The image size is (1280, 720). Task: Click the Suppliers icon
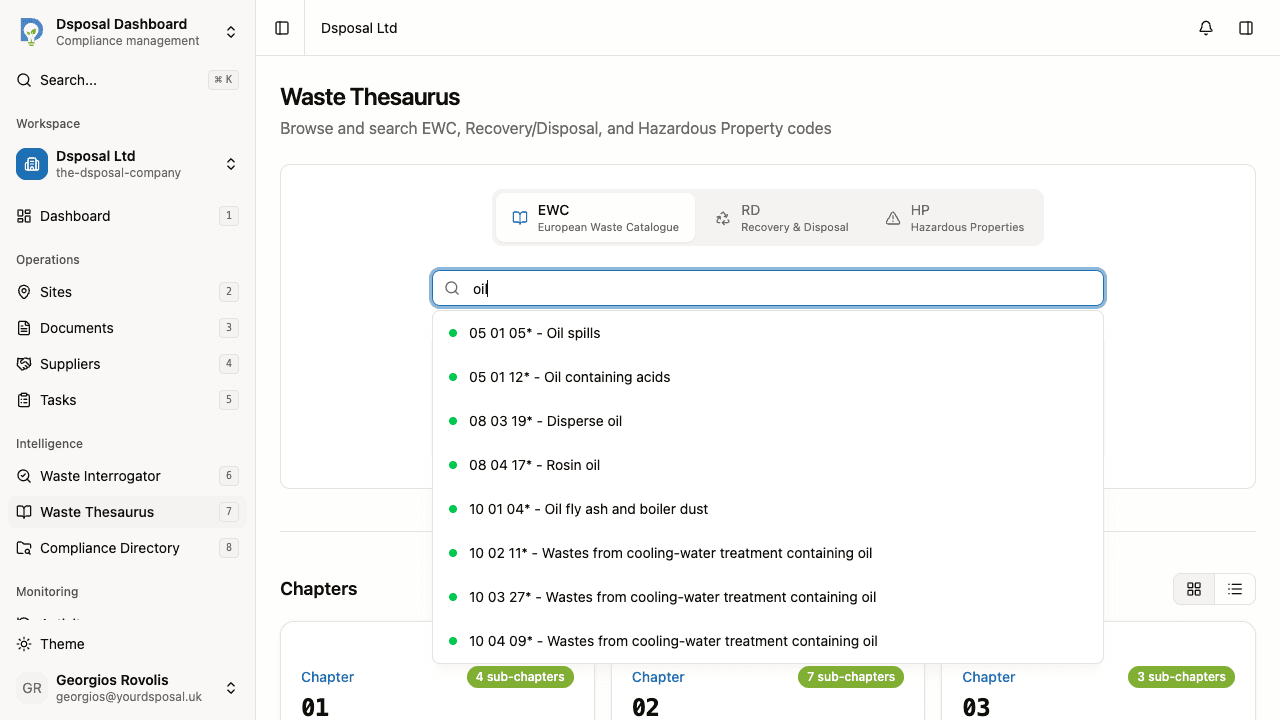22,364
